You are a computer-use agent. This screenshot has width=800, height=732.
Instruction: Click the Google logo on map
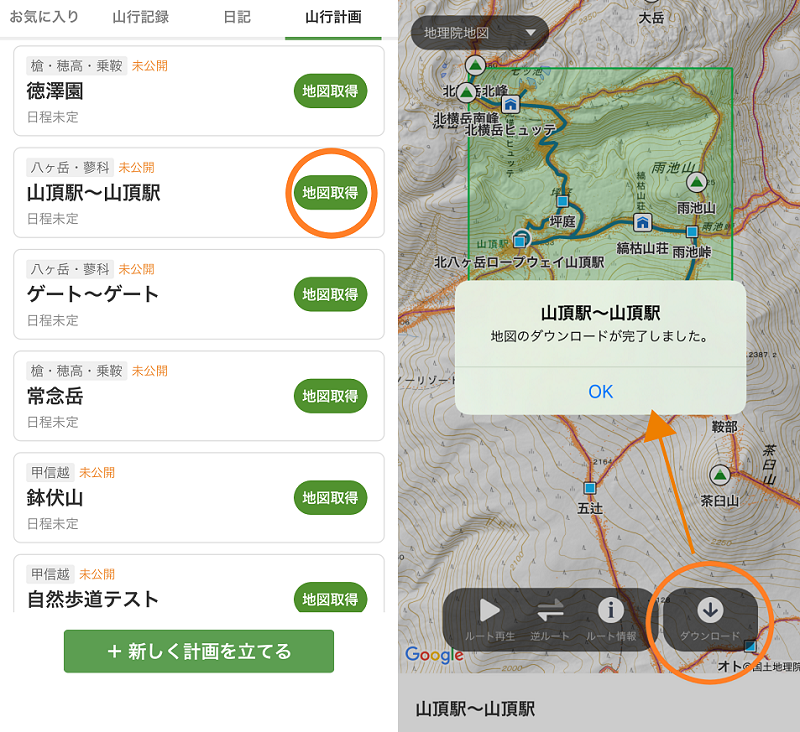click(x=434, y=654)
